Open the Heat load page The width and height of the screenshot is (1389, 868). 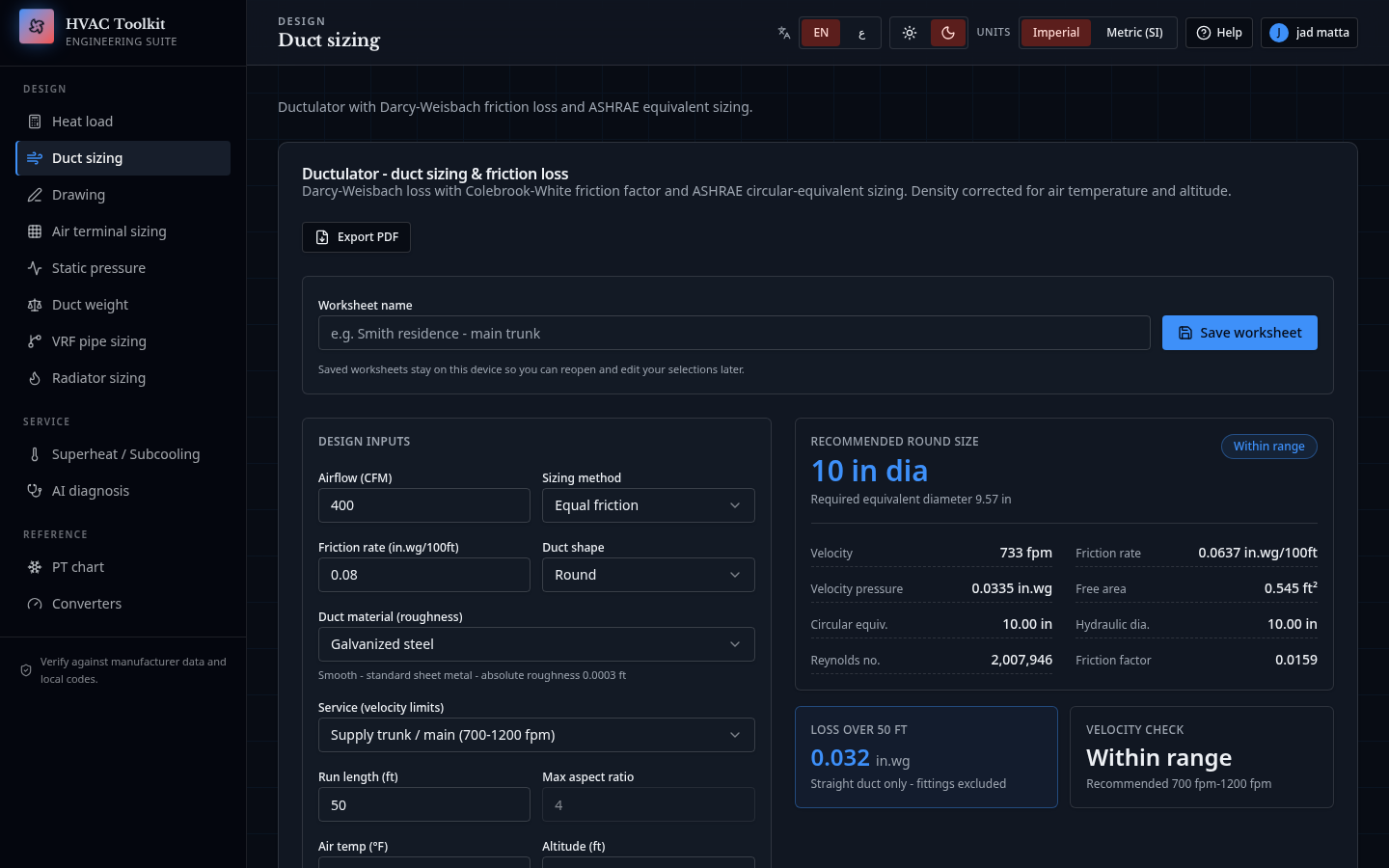click(x=123, y=122)
